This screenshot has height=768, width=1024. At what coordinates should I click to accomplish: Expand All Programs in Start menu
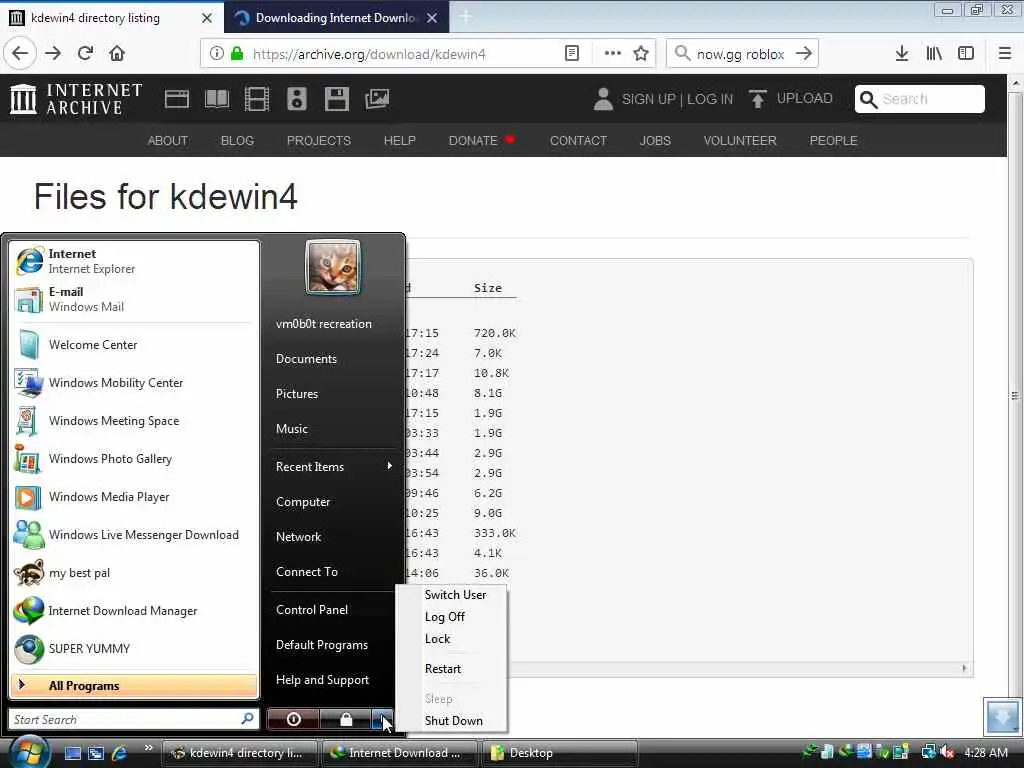[x=134, y=686]
